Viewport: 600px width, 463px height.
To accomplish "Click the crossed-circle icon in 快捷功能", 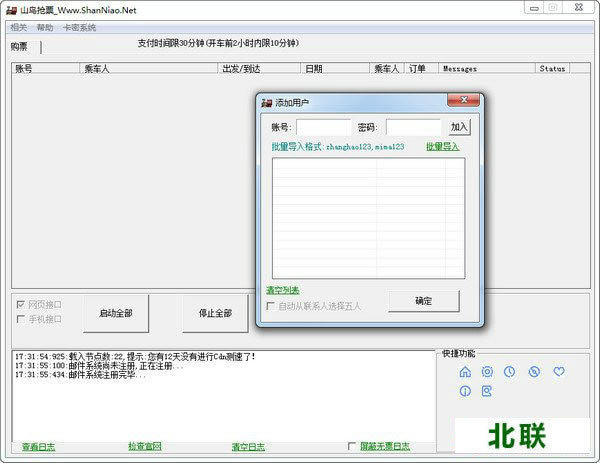I will pyautogui.click(x=534, y=372).
